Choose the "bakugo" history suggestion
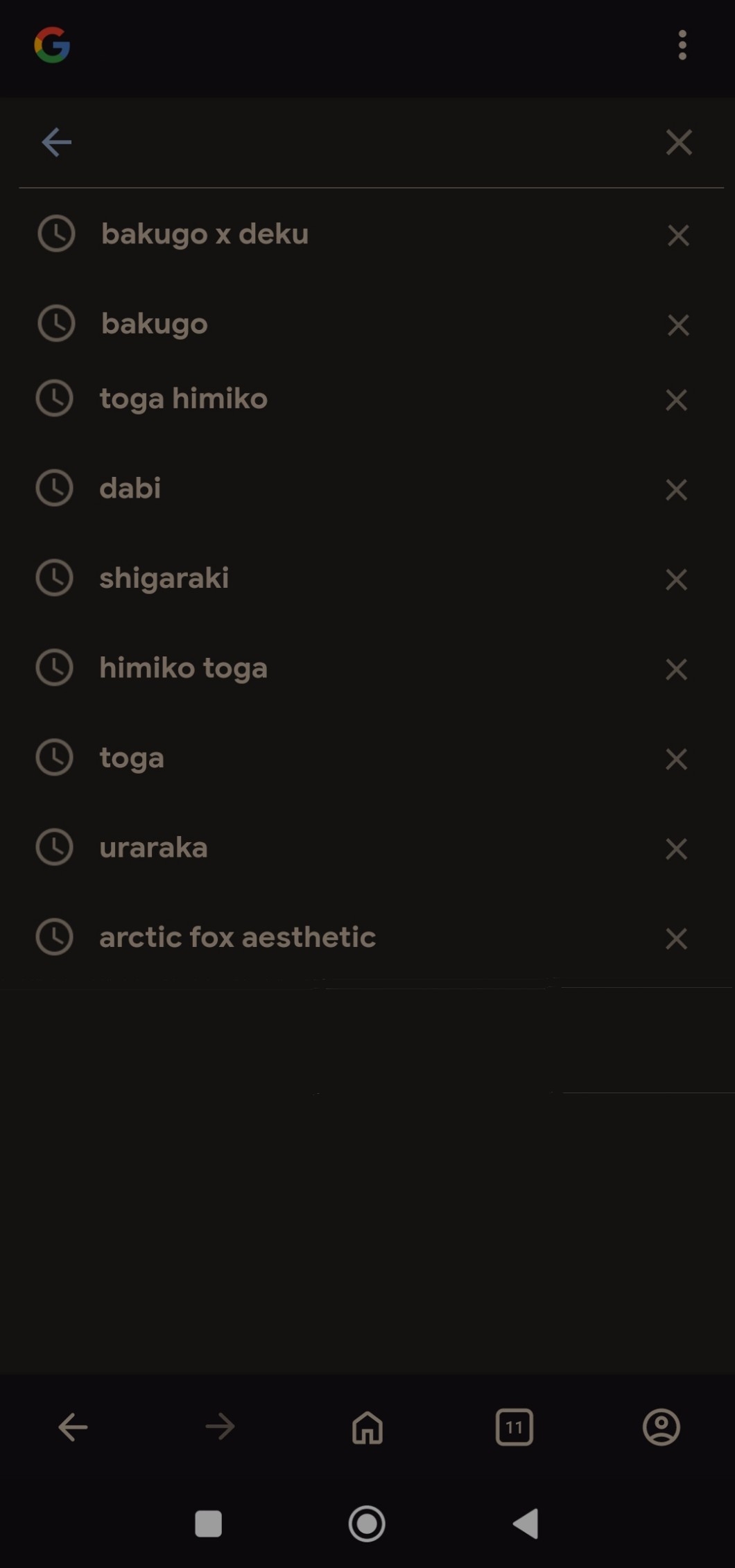The width and height of the screenshot is (735, 1568). pyautogui.click(x=154, y=324)
